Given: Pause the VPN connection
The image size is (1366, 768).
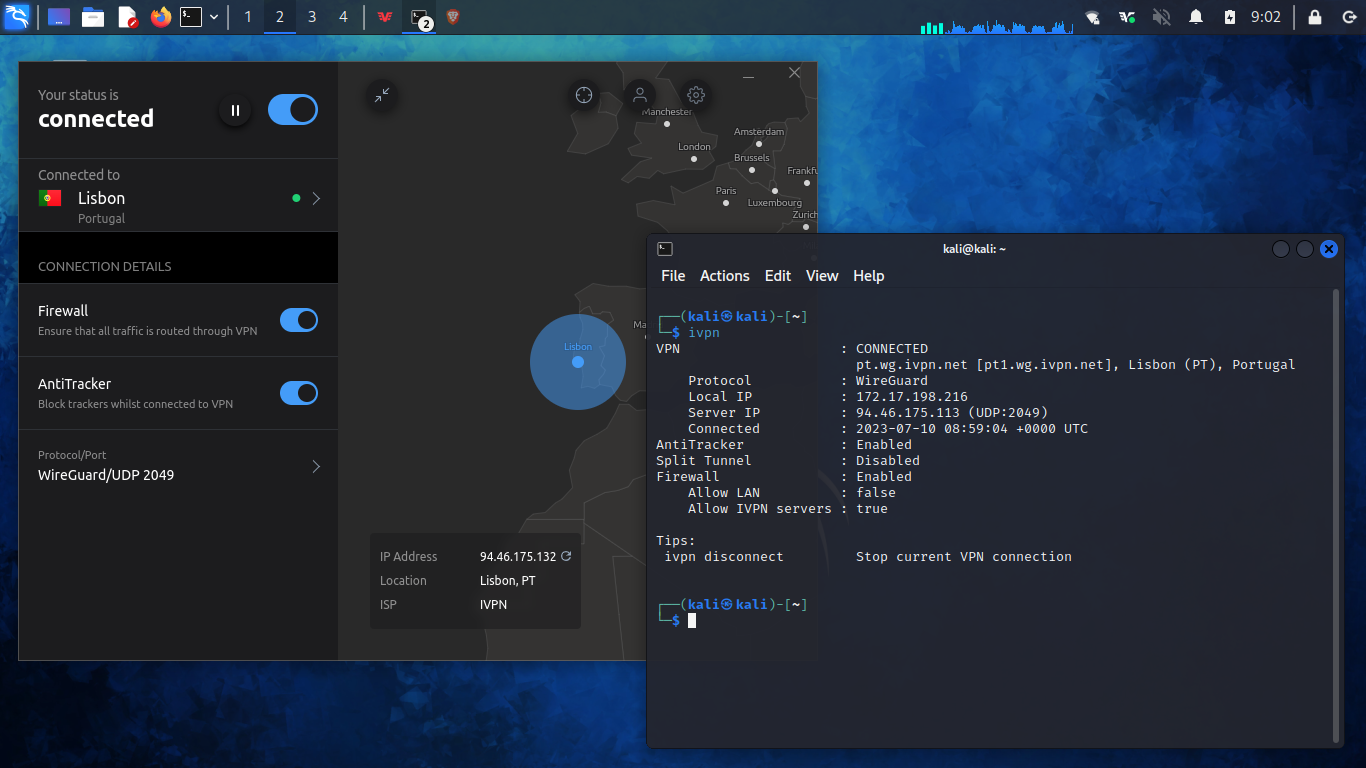Looking at the screenshot, I should pyautogui.click(x=235, y=110).
